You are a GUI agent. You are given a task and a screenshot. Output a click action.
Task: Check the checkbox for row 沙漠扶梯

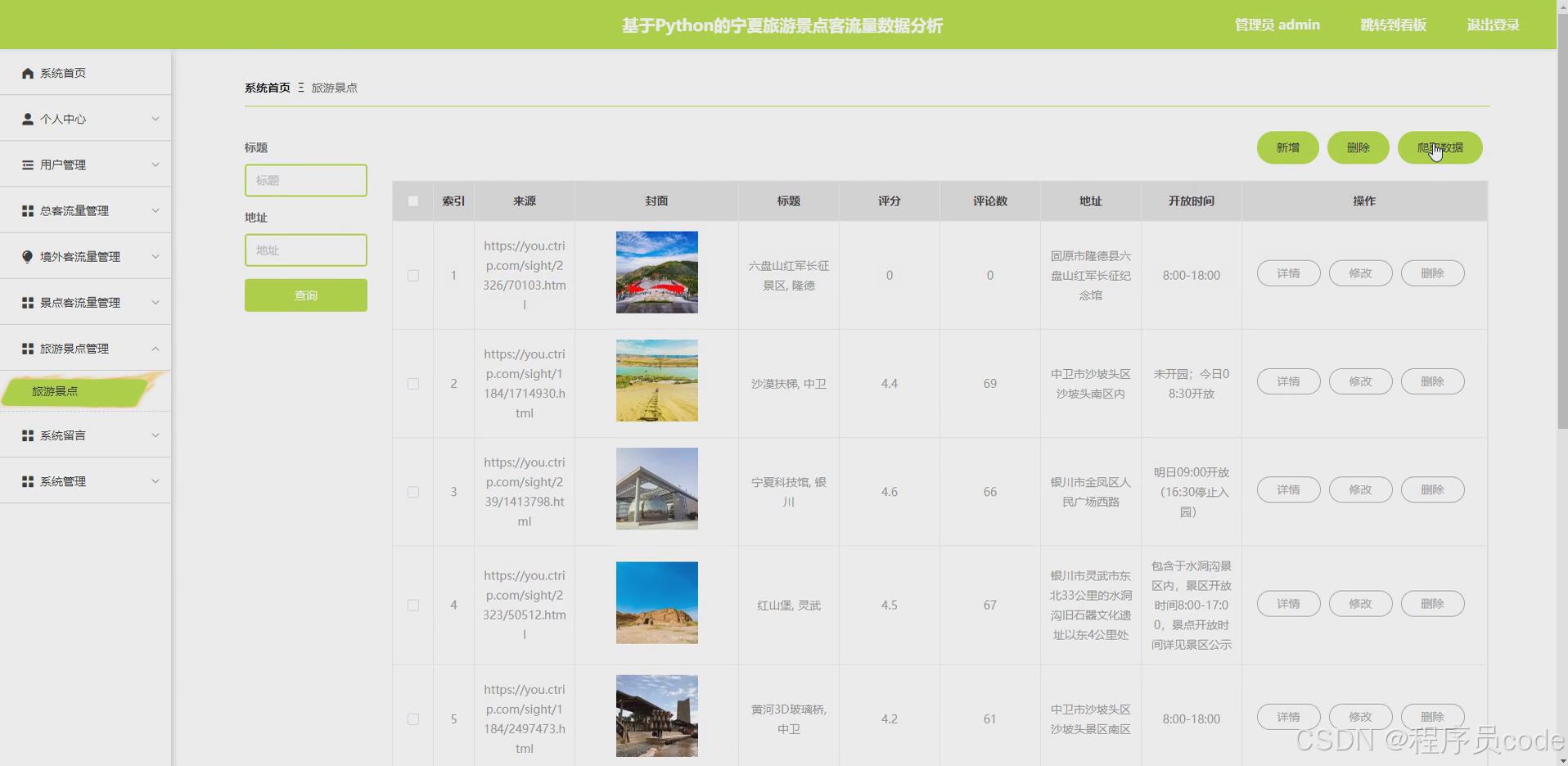click(x=412, y=383)
